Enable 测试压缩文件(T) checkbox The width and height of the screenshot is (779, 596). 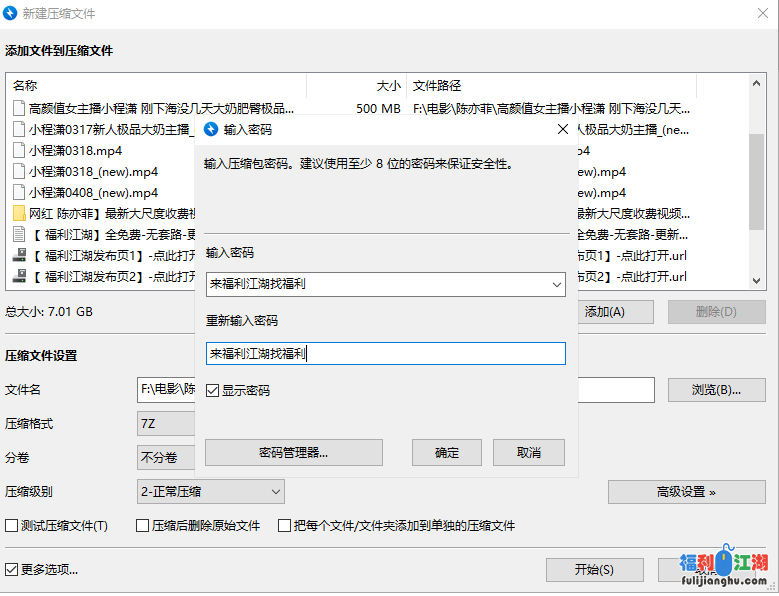tap(12, 525)
